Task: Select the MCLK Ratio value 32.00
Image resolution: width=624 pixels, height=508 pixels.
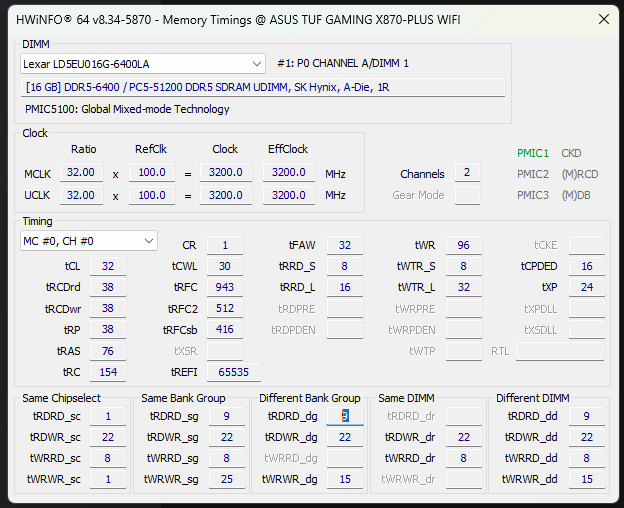Action: pos(81,172)
